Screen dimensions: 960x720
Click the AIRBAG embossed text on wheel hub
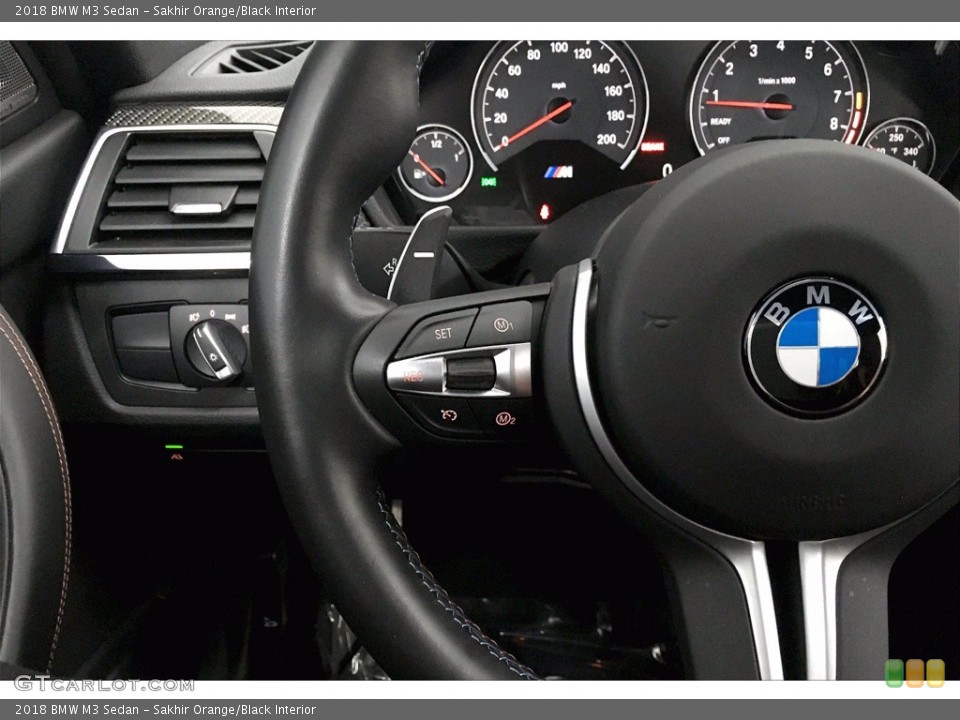[x=815, y=501]
